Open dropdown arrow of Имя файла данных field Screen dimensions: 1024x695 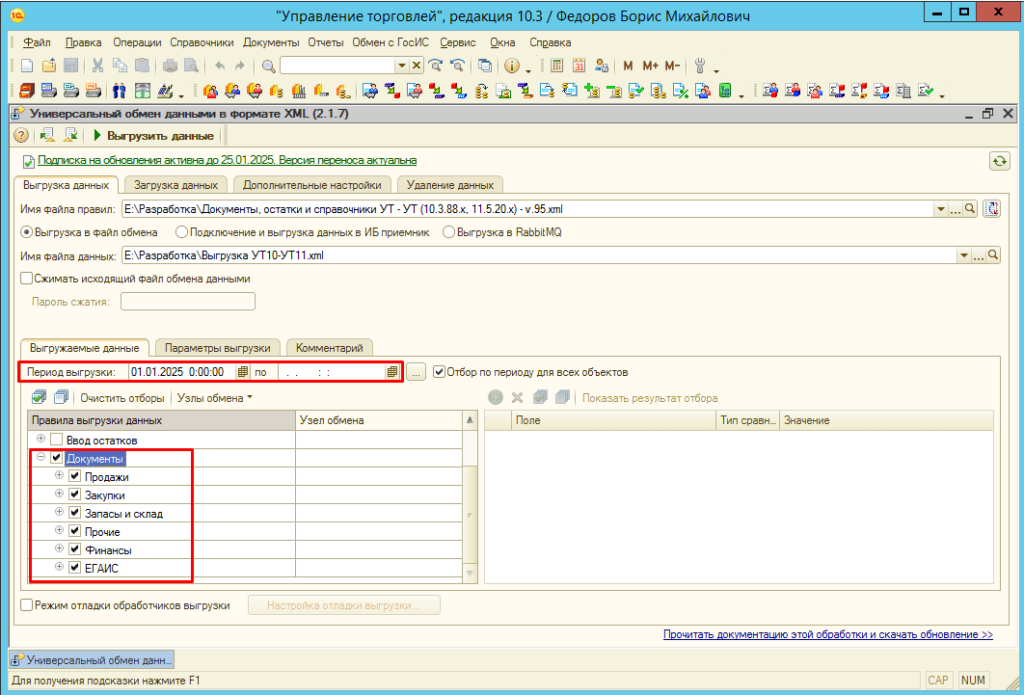[965, 255]
